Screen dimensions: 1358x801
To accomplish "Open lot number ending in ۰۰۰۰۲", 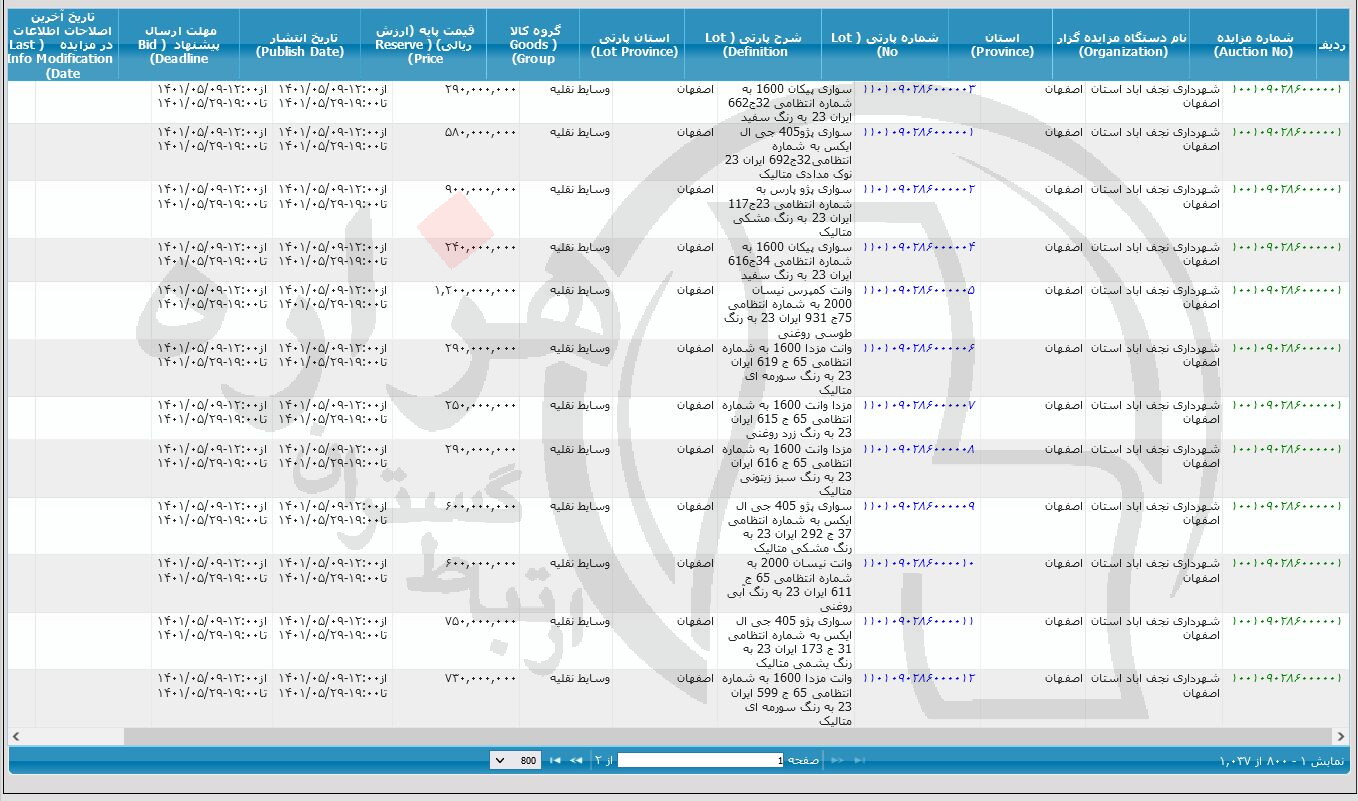I will (x=918, y=189).
